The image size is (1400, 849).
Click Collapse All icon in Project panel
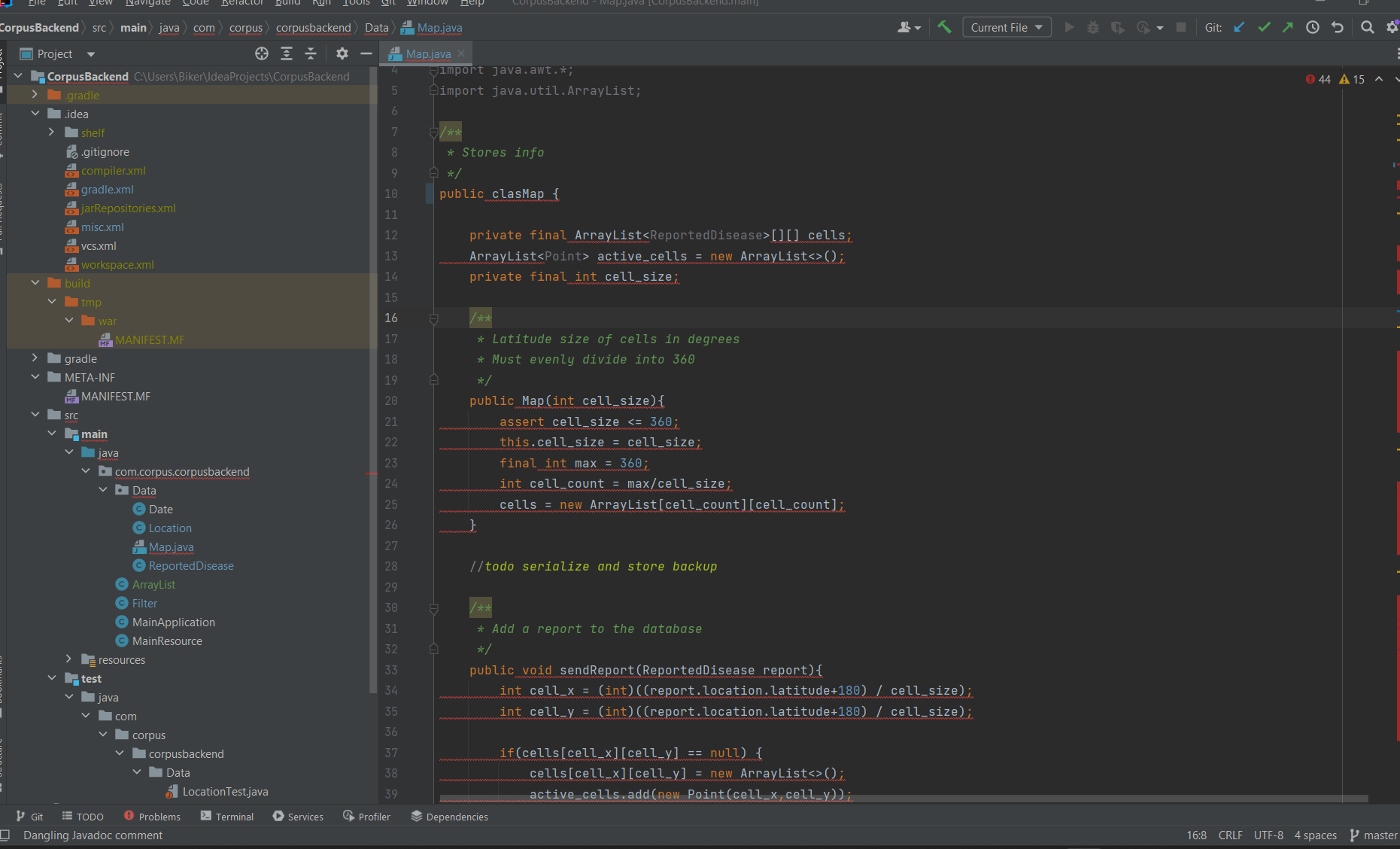point(311,53)
